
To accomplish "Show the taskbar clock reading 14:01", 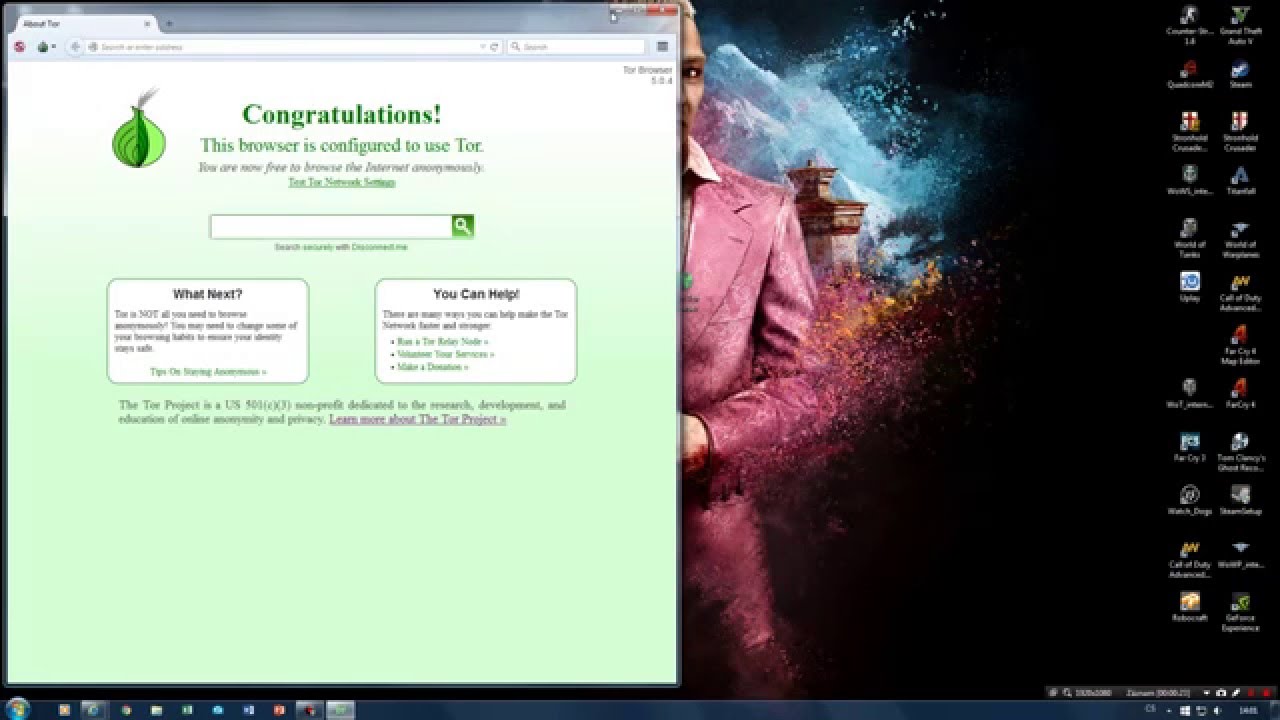I will [1247, 710].
